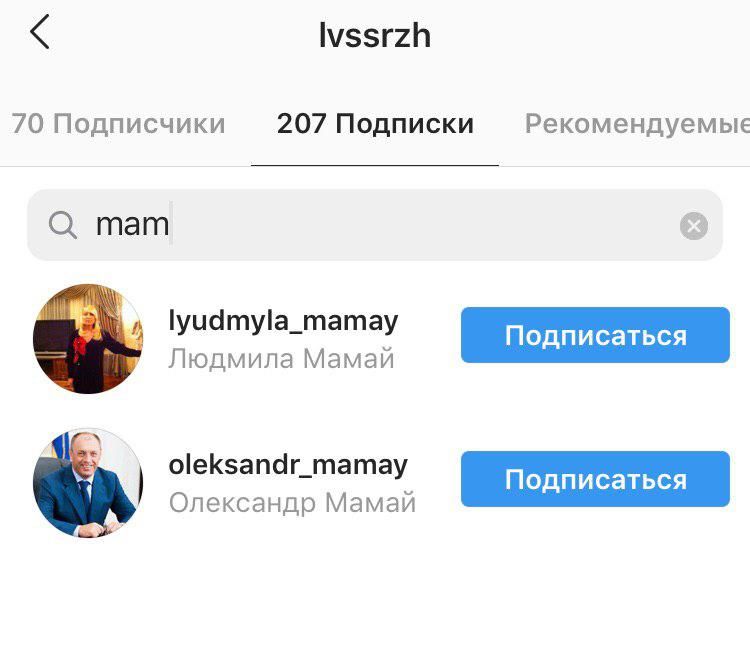The width and height of the screenshot is (750, 661).
Task: Tap the back arrow icon
Action: (x=40, y=32)
